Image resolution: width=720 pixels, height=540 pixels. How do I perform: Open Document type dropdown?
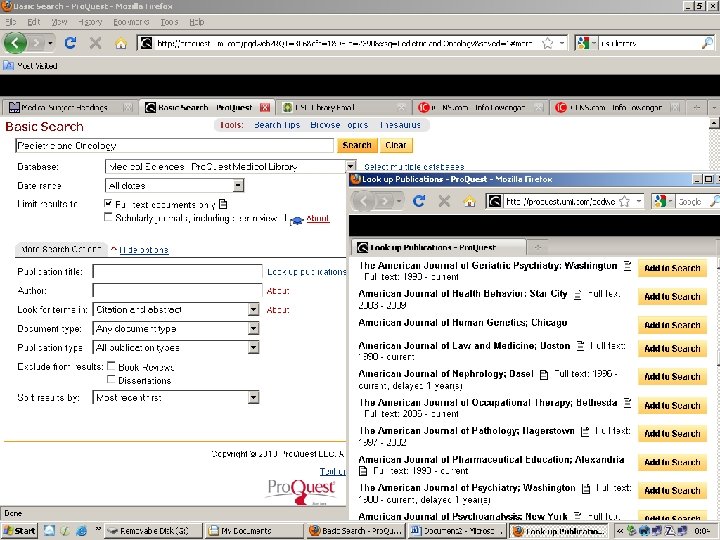pyautogui.click(x=253, y=328)
